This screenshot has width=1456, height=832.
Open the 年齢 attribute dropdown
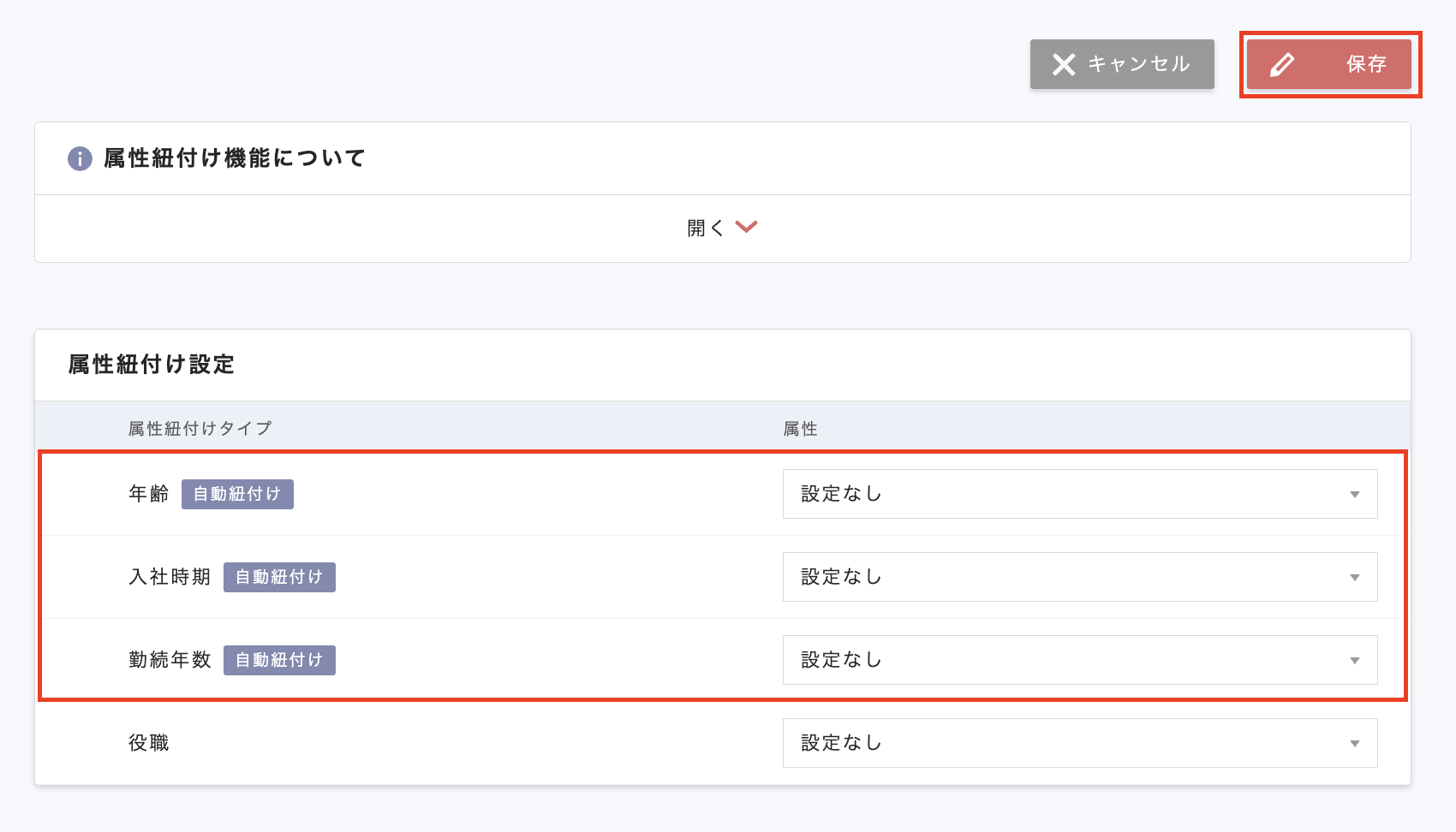(1079, 494)
